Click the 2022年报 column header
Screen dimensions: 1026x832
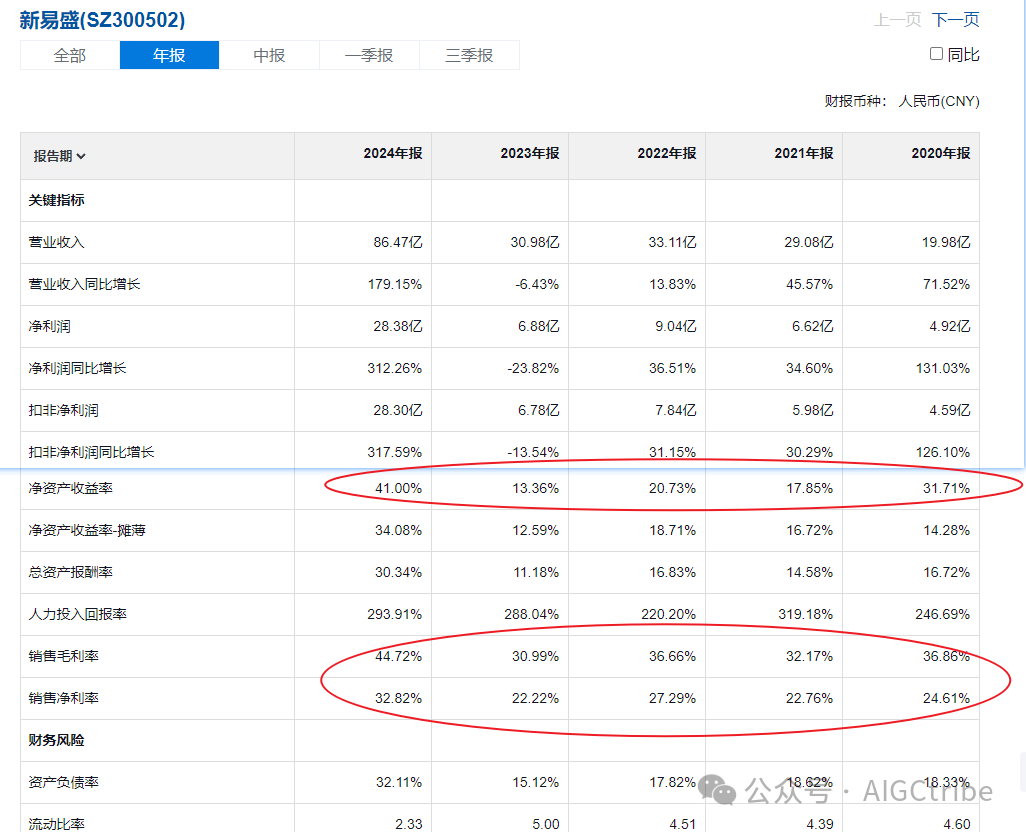coord(667,153)
